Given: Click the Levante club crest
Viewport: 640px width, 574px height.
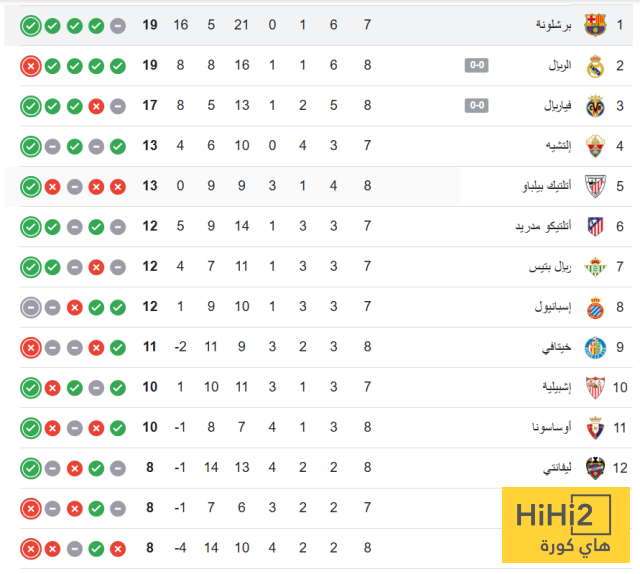Looking at the screenshot, I should (595, 468).
